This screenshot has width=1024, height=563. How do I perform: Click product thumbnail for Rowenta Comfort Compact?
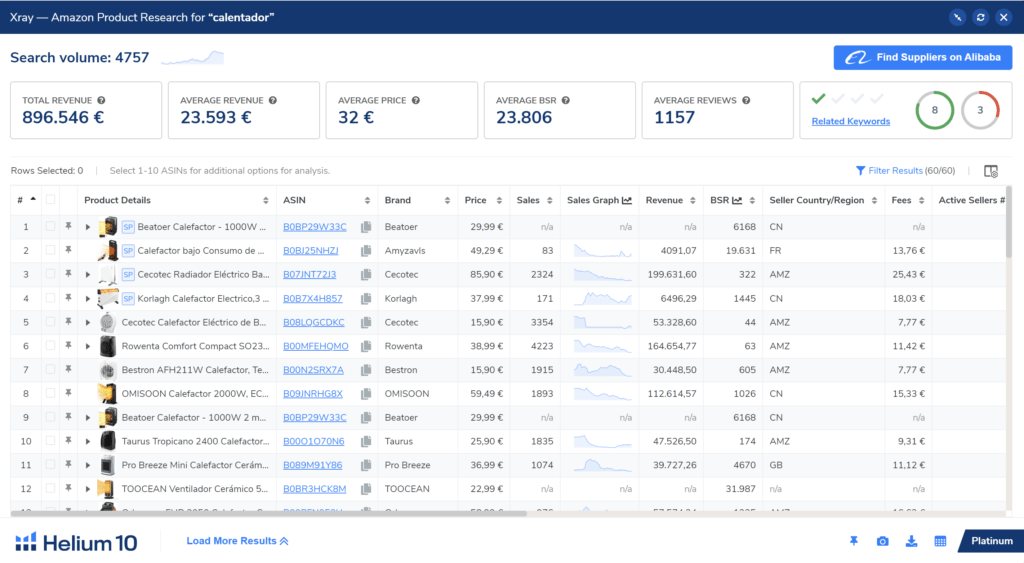[108, 346]
